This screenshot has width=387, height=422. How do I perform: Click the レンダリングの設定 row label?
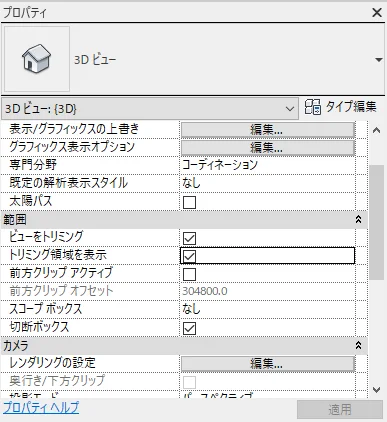coord(52,362)
